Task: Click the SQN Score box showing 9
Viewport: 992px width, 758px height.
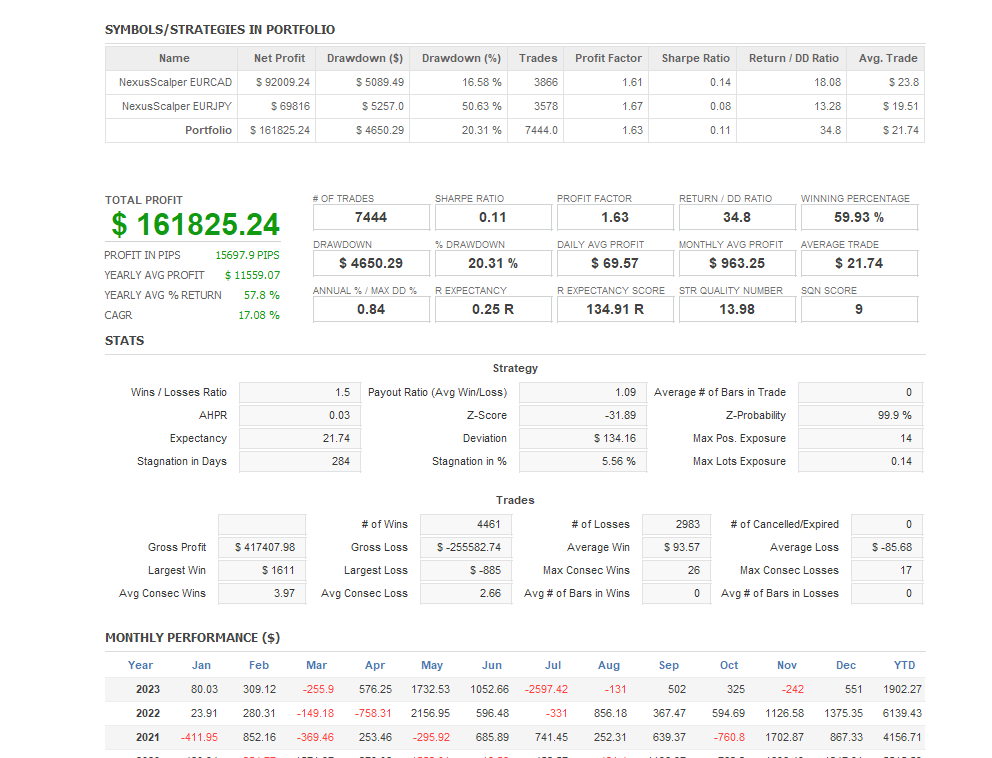Action: tap(858, 309)
